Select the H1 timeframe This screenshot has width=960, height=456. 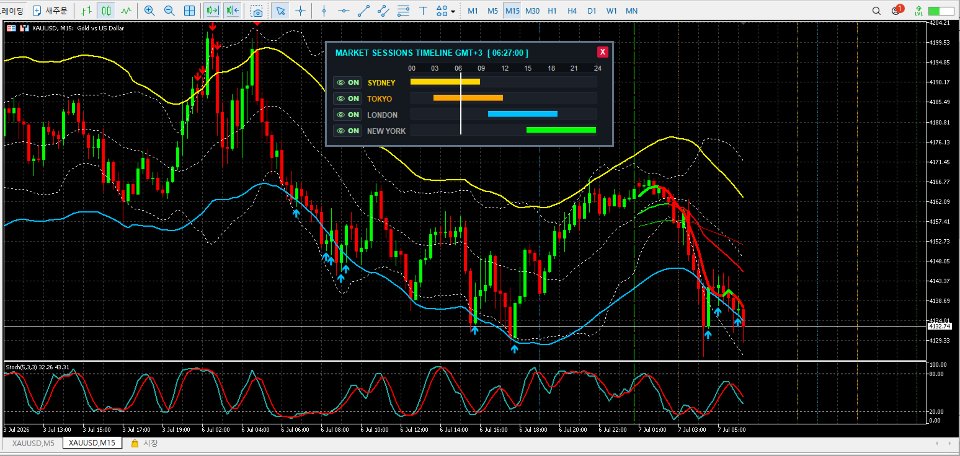tap(552, 11)
